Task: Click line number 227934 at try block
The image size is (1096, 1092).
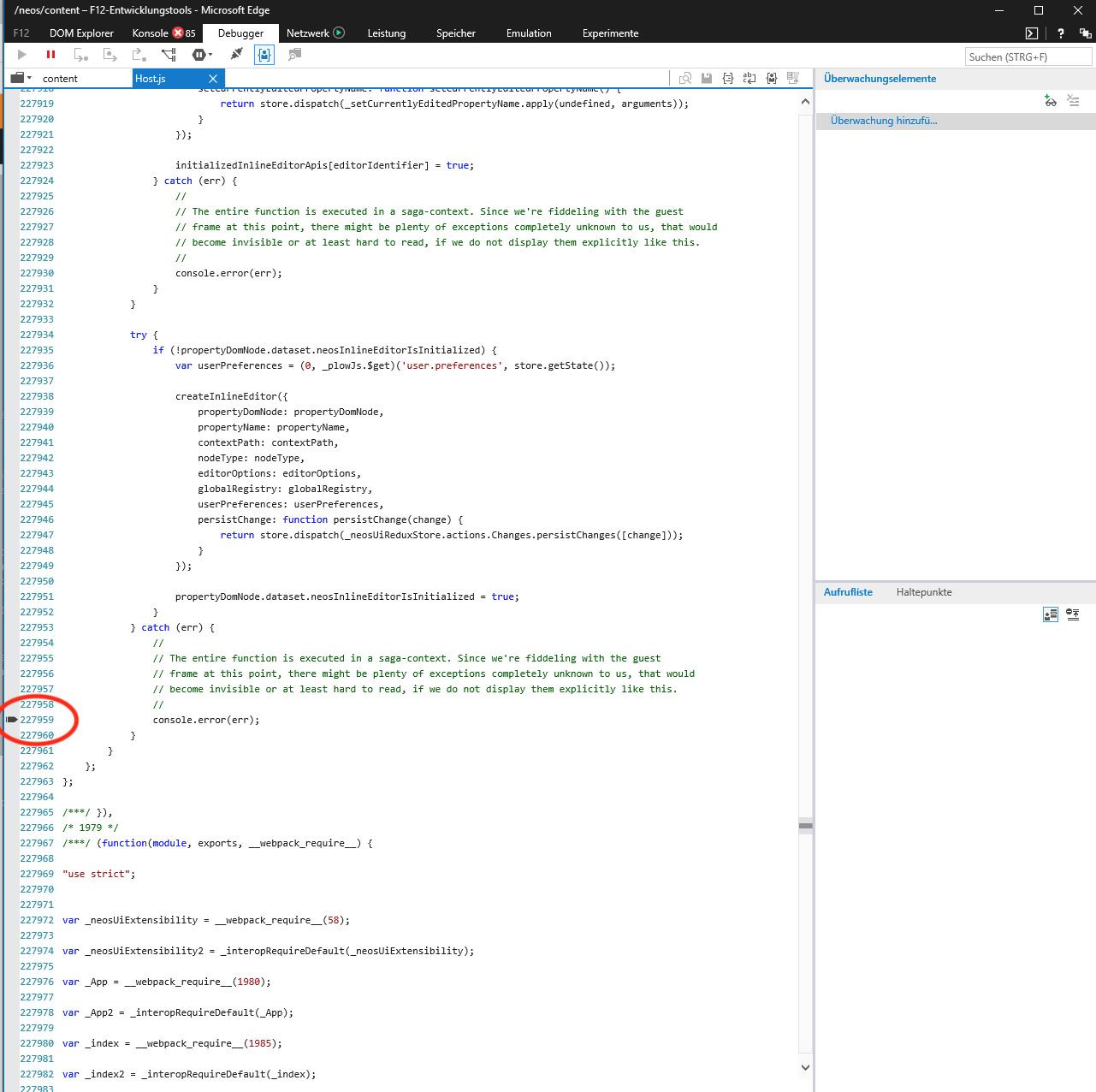Action: (x=37, y=335)
